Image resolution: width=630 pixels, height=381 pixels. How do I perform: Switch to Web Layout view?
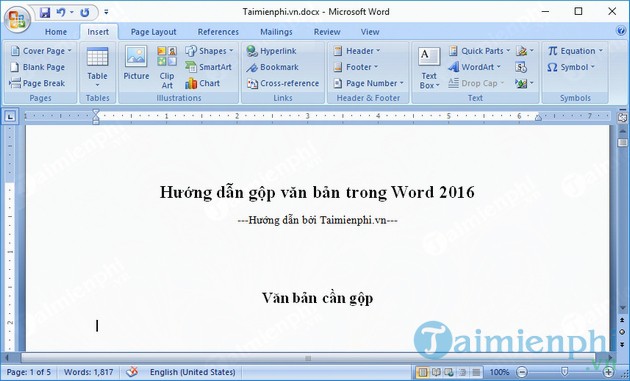[x=449, y=372]
